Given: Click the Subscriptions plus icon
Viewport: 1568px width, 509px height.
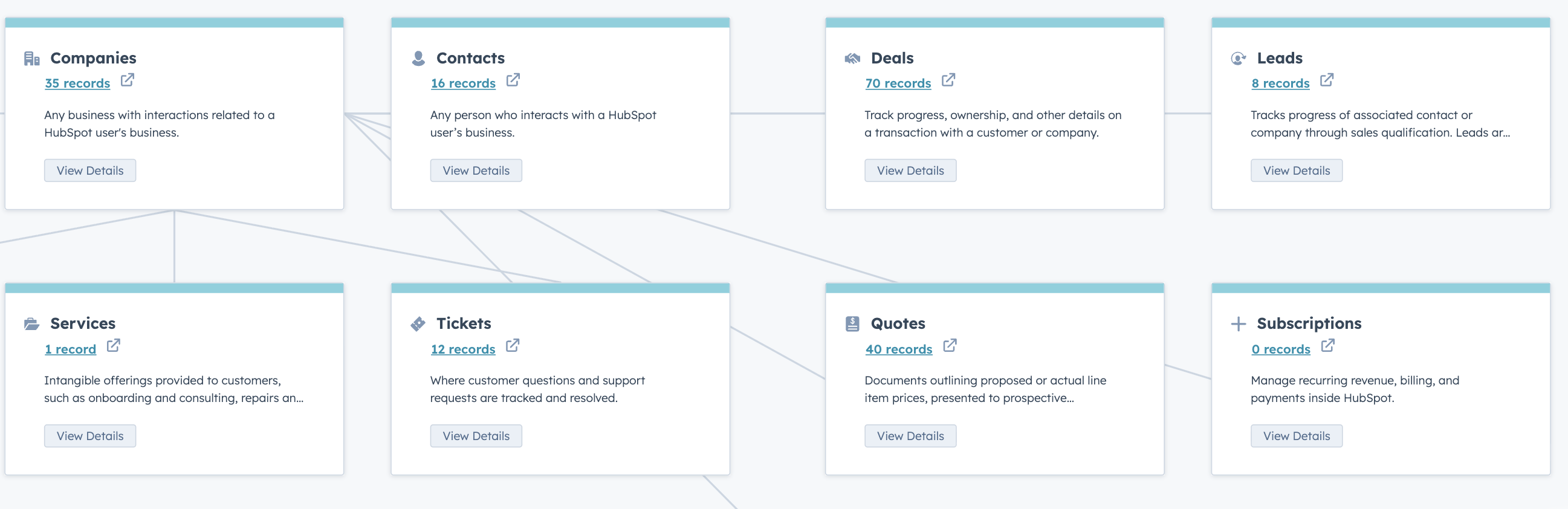Looking at the screenshot, I should tap(1239, 323).
